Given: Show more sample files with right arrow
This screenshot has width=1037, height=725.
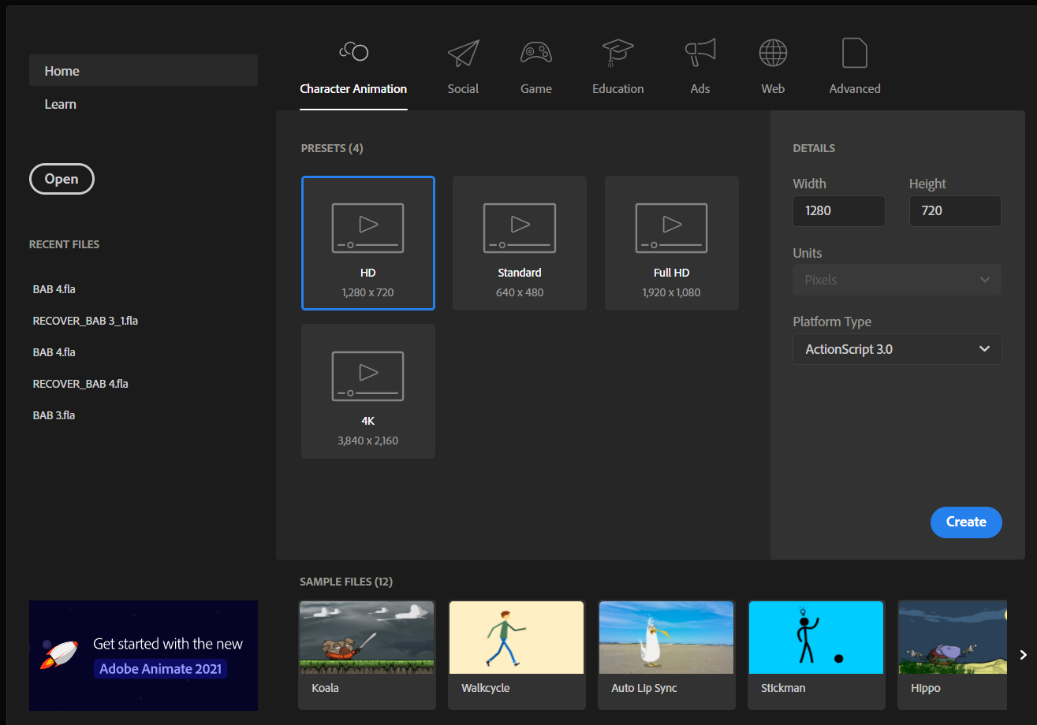Looking at the screenshot, I should pos(1023,655).
